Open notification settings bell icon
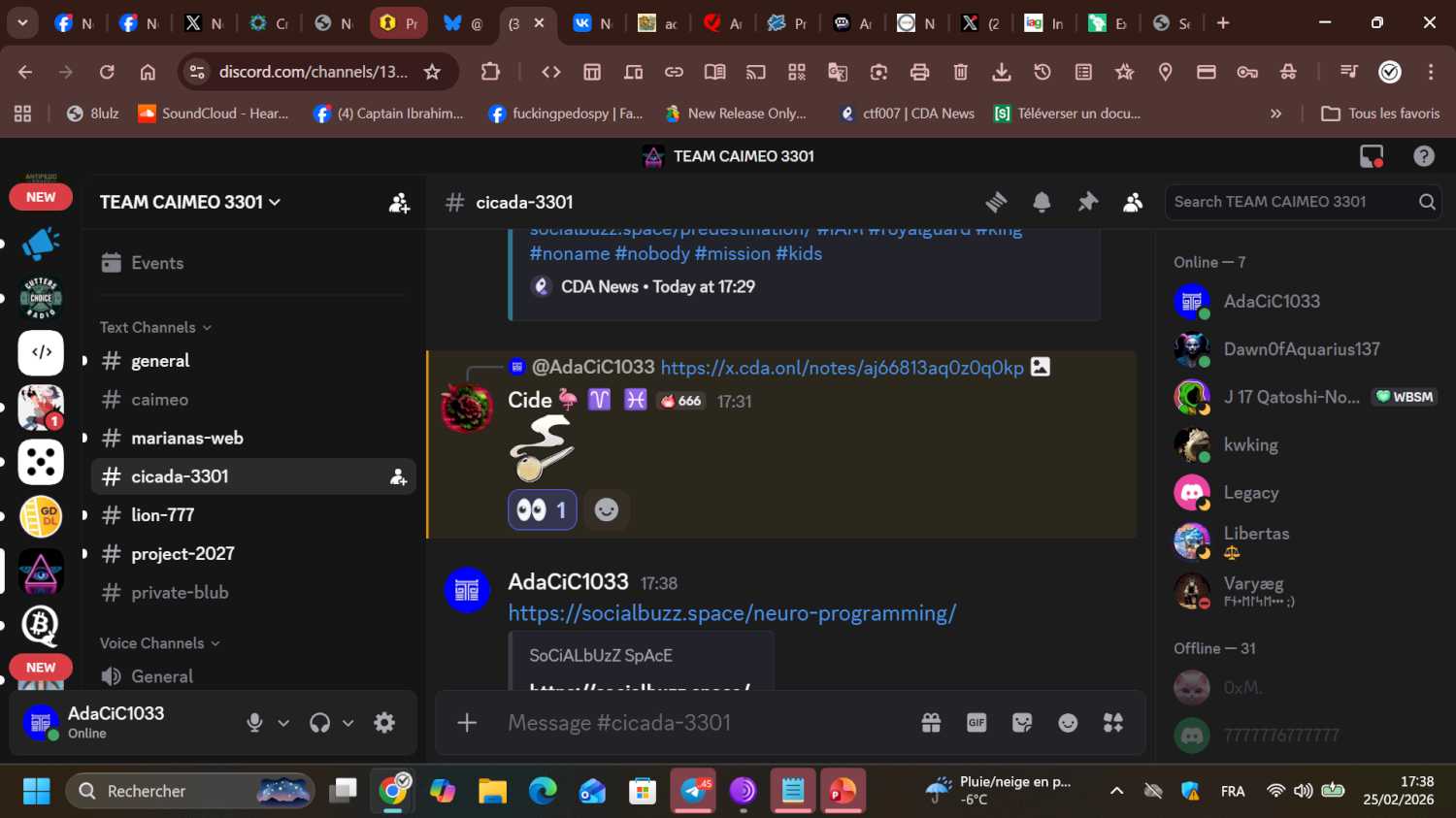This screenshot has width=1456, height=818. point(1042,202)
